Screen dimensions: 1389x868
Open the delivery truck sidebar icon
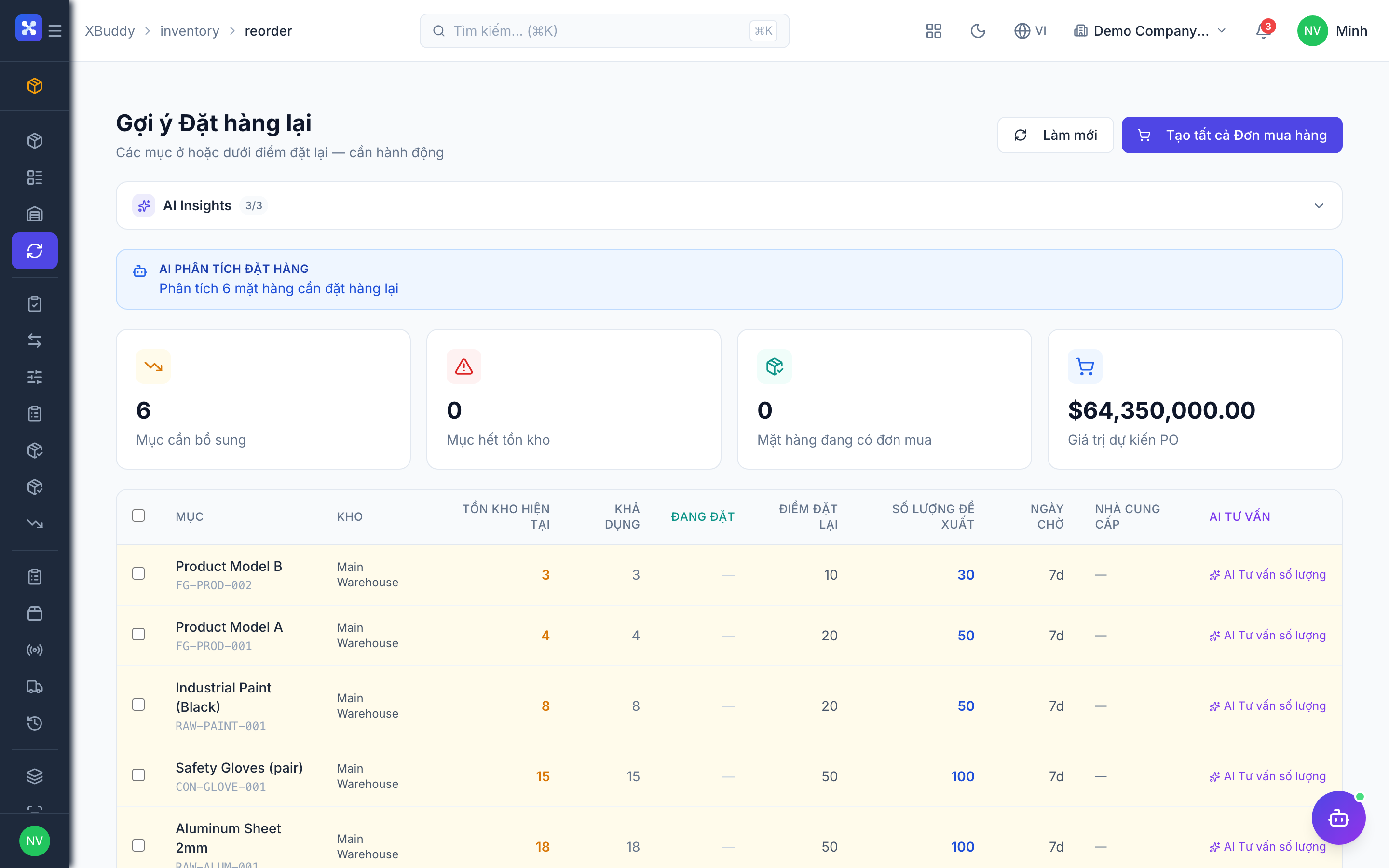click(35, 687)
